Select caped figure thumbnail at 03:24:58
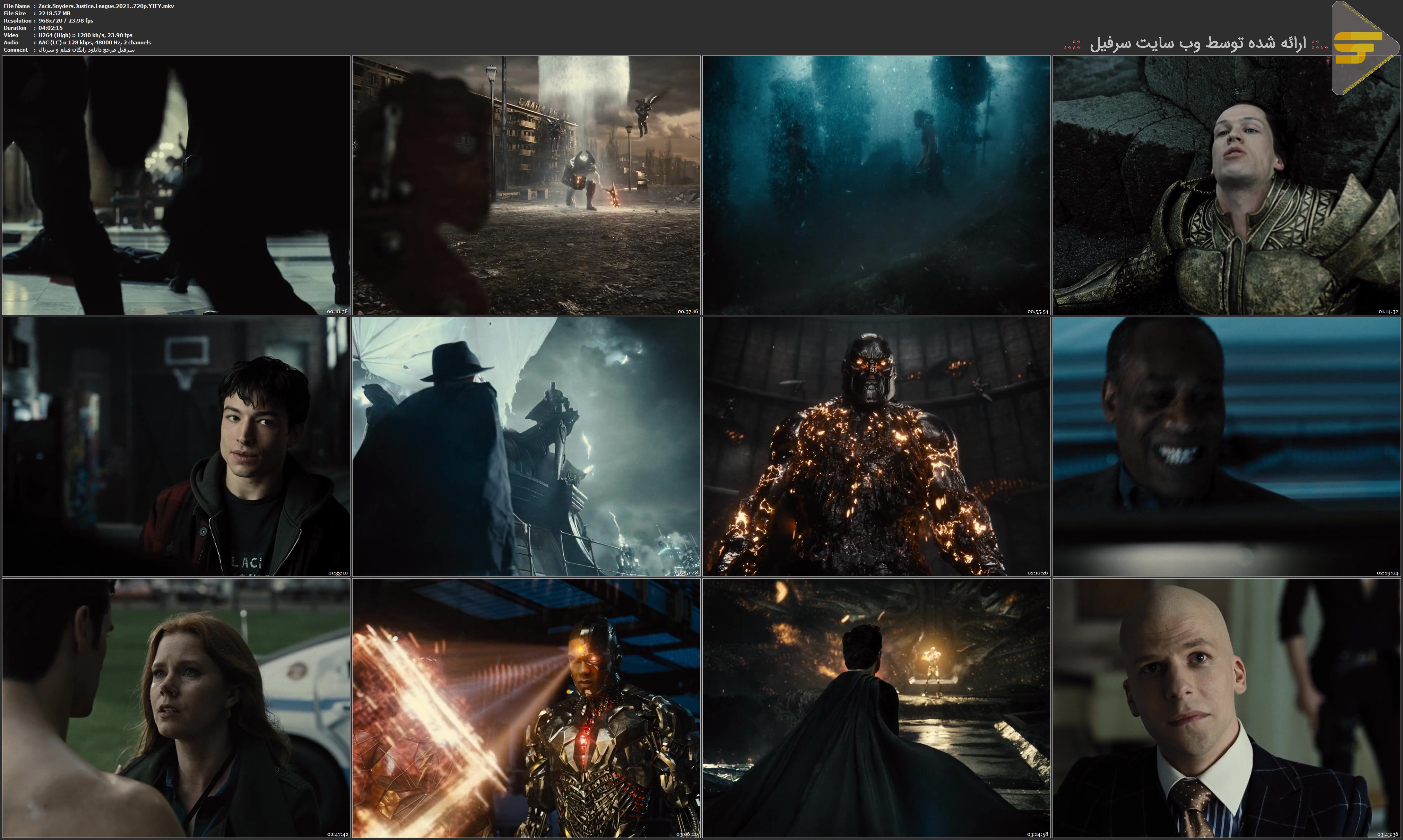Screen dimensions: 1403x840 click(x=875, y=708)
